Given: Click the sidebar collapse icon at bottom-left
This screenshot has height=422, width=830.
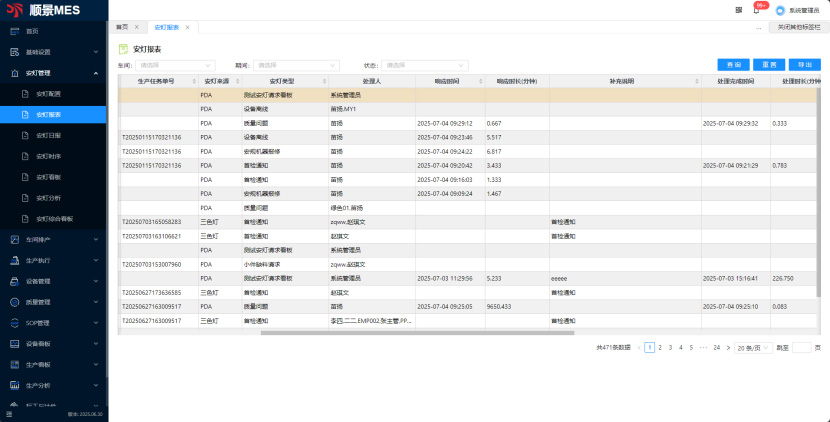Looking at the screenshot, I should click(x=9, y=413).
